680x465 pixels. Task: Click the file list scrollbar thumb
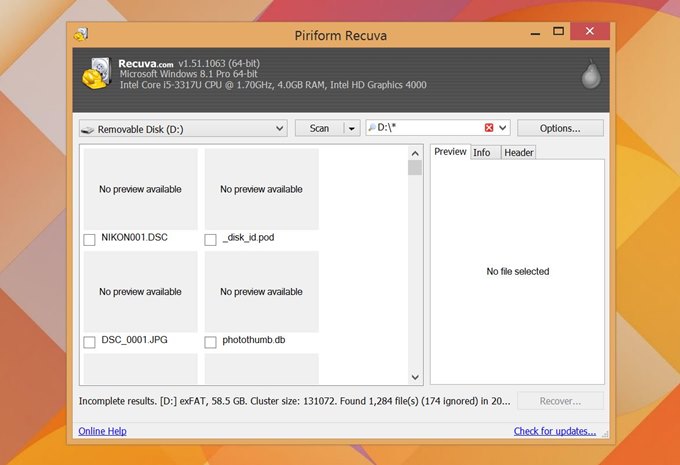(x=415, y=167)
